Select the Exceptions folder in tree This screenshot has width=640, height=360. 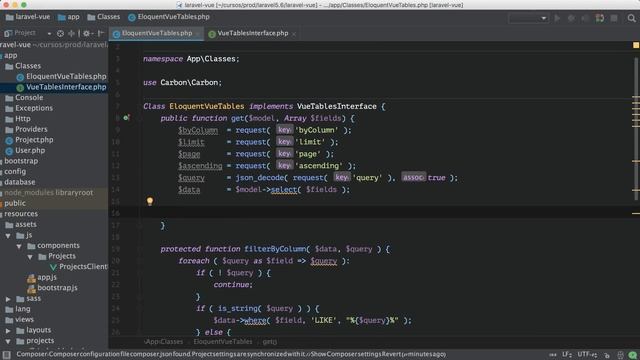click(29, 108)
